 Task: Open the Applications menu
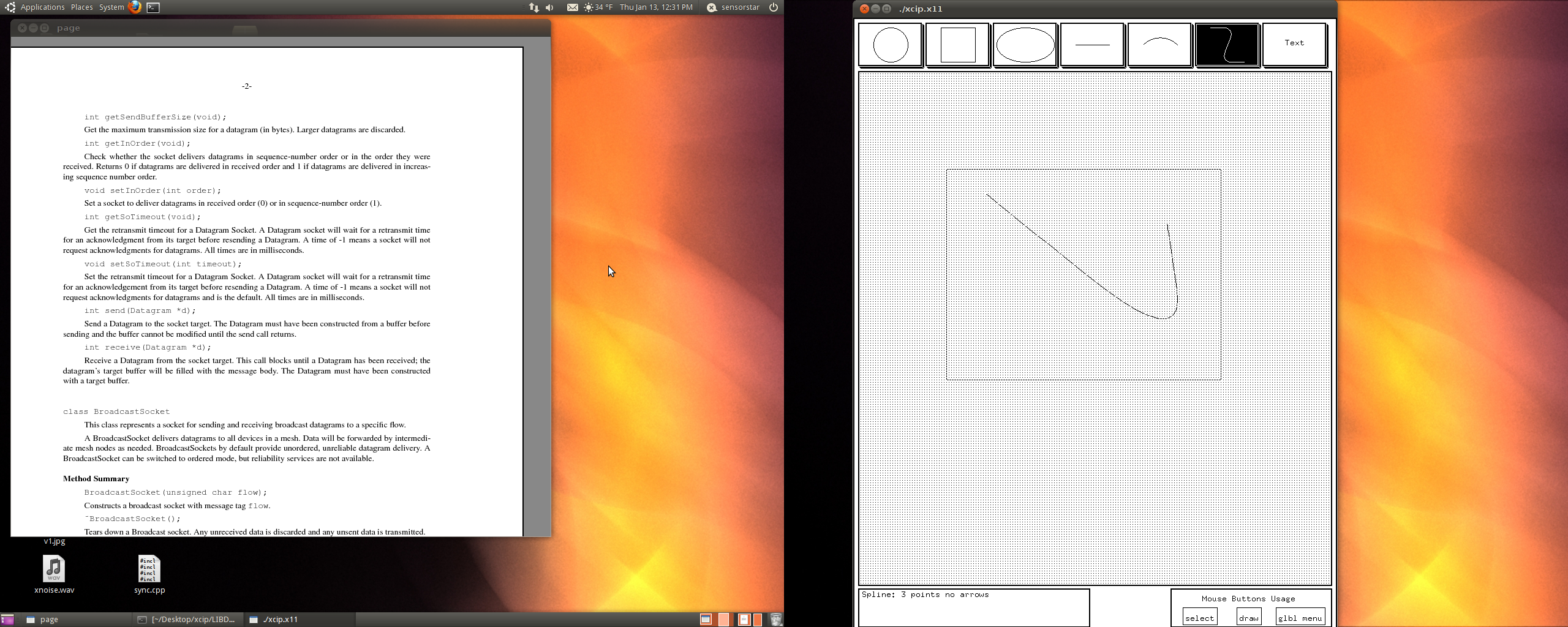pos(42,7)
